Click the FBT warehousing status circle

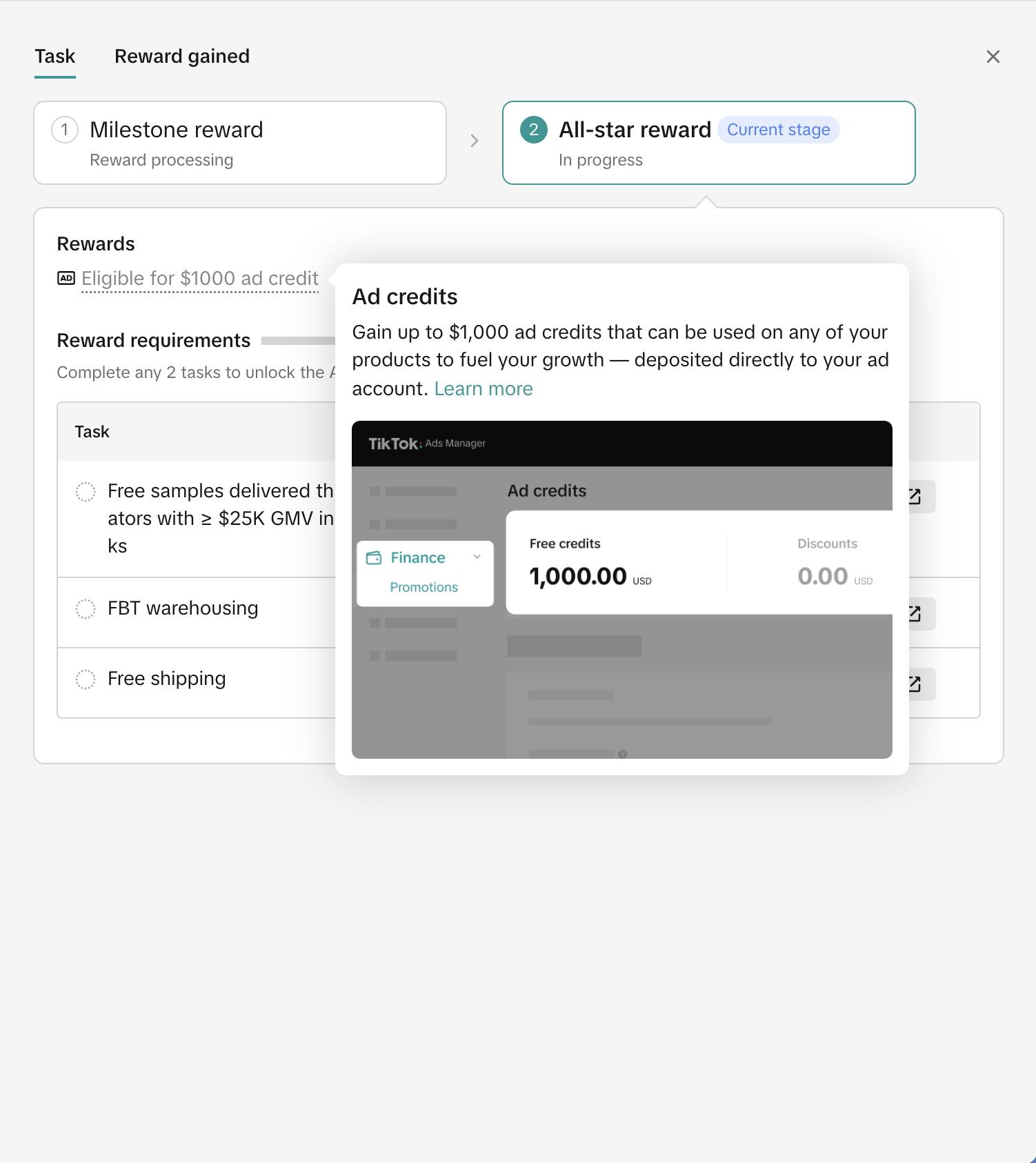coord(86,609)
